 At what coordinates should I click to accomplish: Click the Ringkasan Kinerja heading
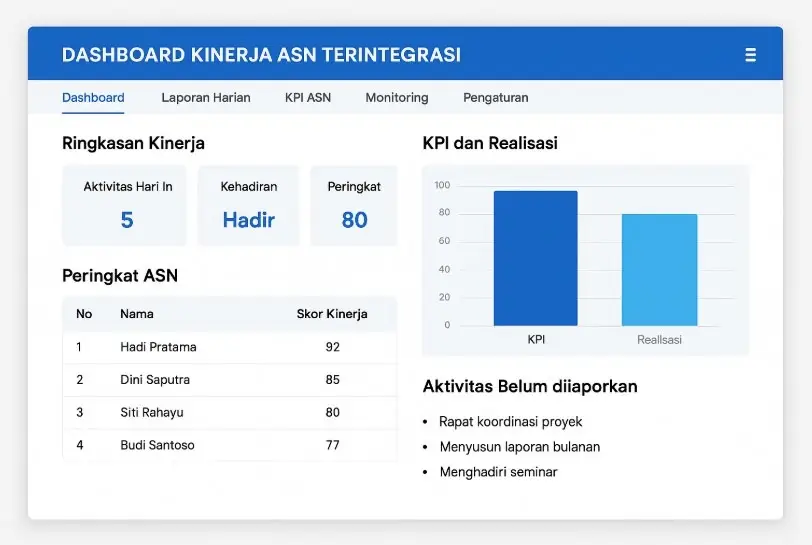pos(133,143)
